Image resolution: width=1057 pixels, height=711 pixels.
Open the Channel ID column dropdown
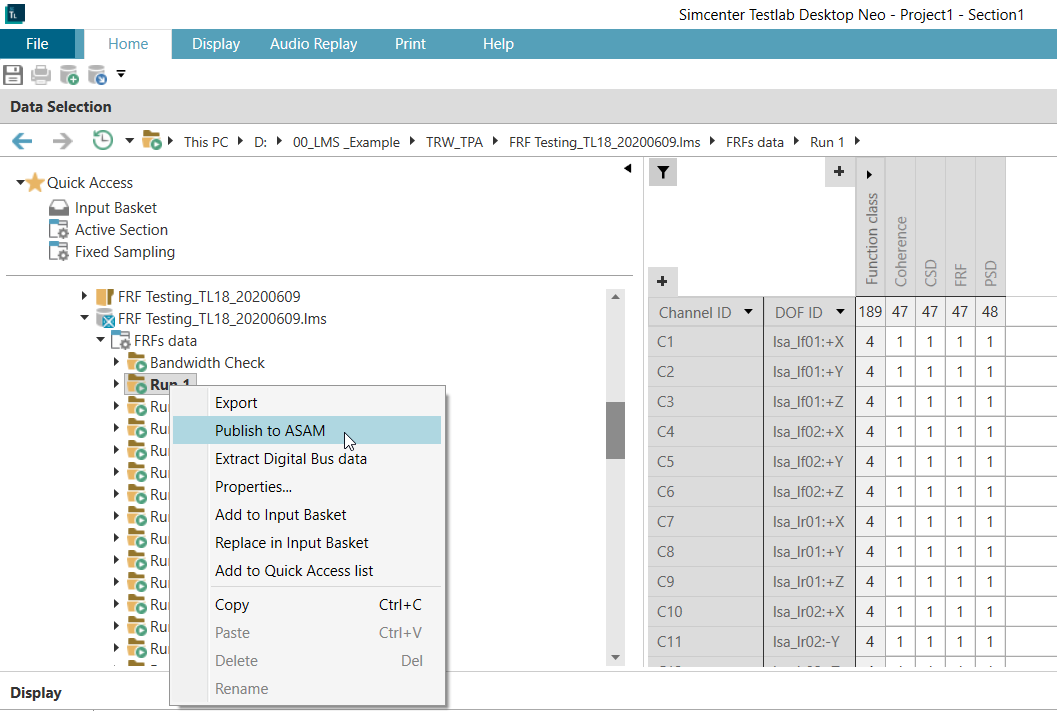click(748, 312)
